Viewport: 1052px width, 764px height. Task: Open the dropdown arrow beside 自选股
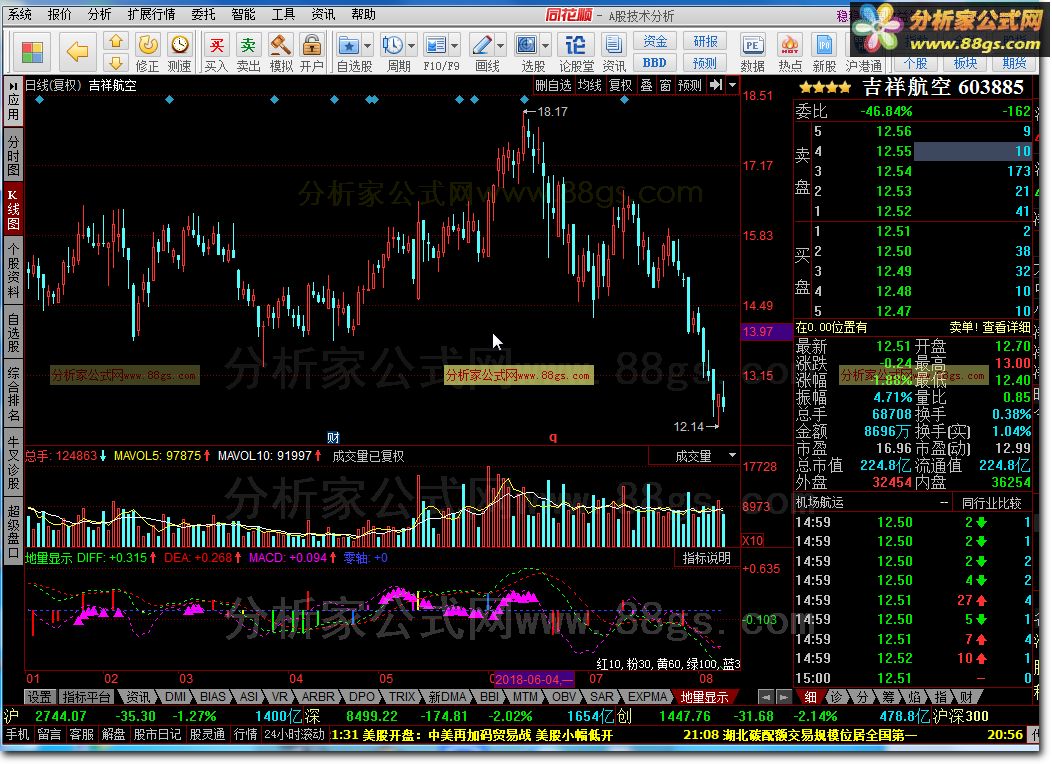(x=368, y=46)
